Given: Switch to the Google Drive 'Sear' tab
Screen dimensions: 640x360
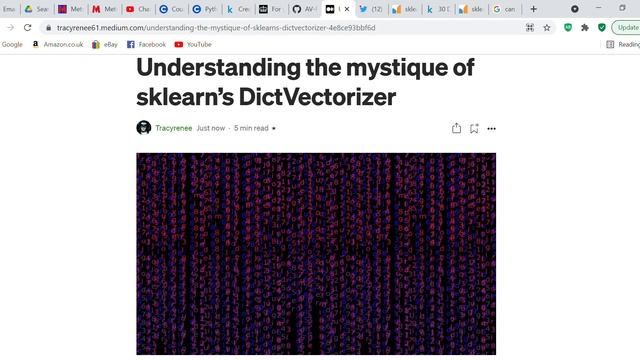Looking at the screenshot, I should point(37,9).
